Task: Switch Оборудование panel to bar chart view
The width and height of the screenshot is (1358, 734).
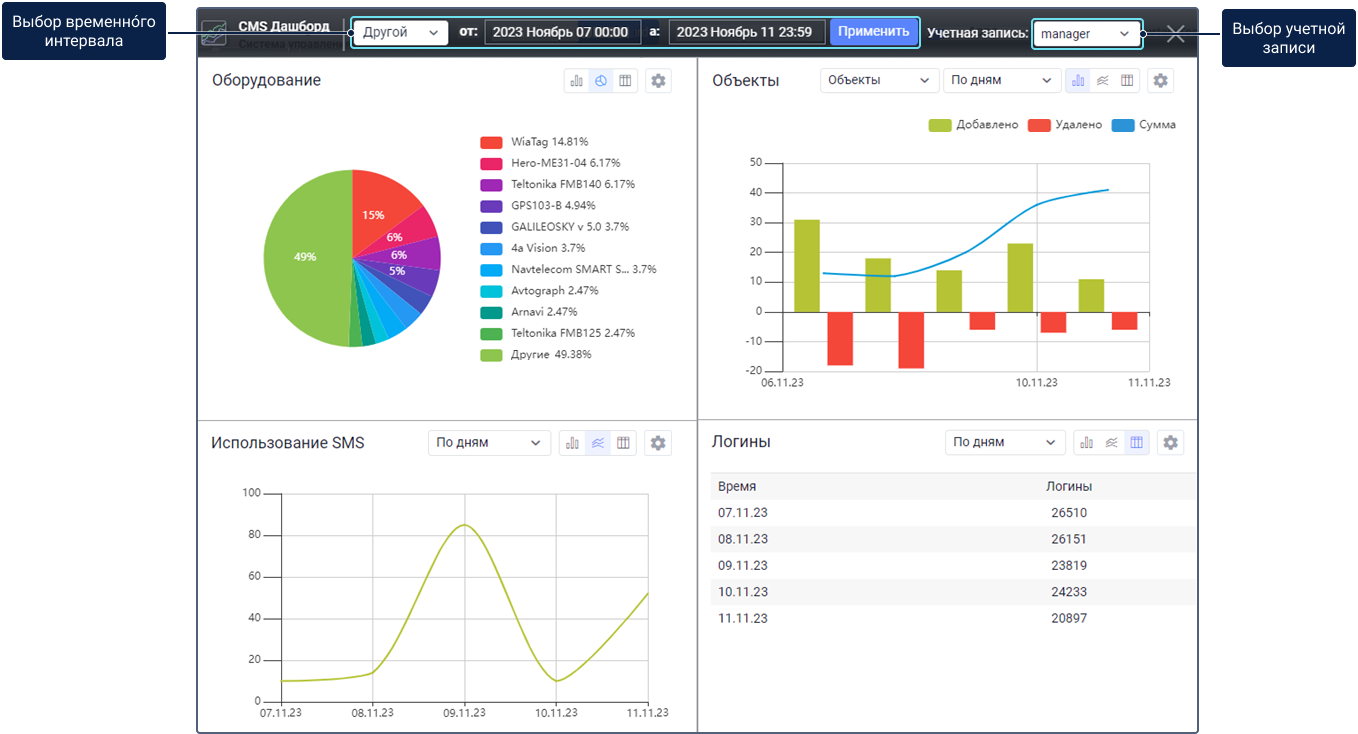Action: pyautogui.click(x=576, y=81)
